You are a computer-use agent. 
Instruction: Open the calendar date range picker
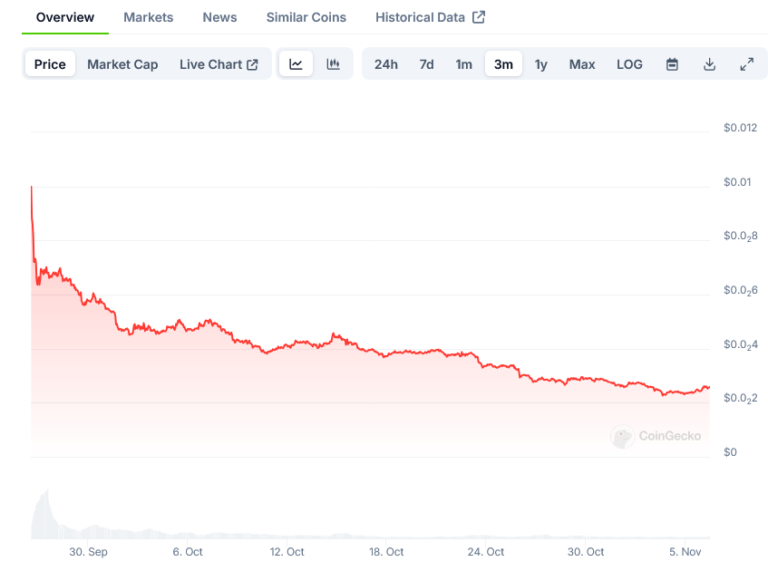[x=672, y=64]
